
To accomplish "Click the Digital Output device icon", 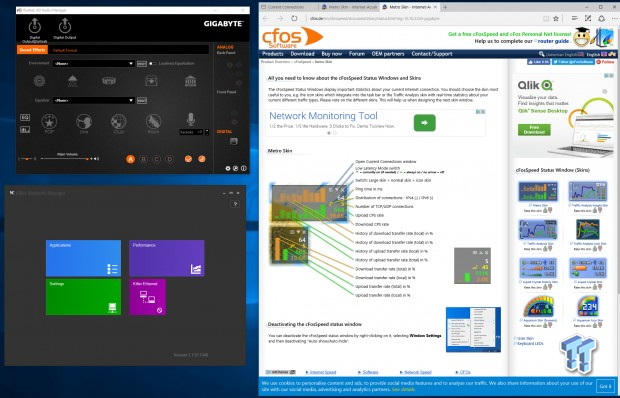I will pos(65,26).
